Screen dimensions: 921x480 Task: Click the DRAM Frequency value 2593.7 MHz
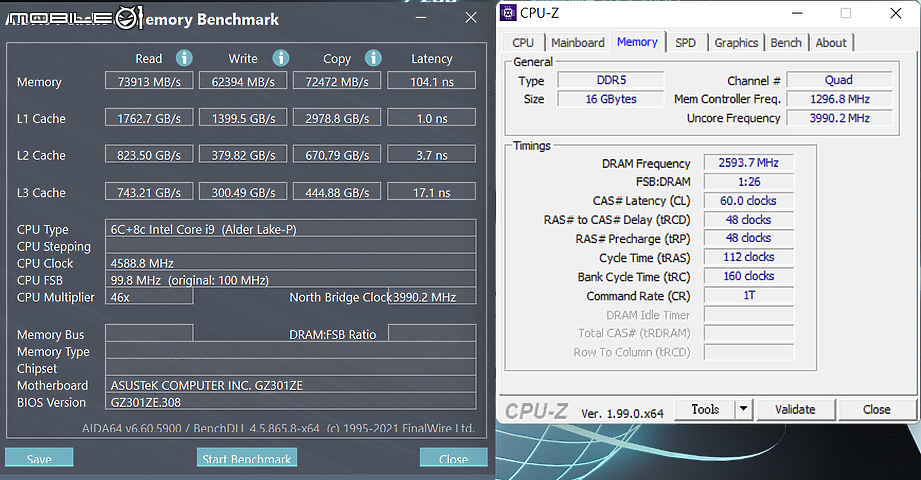749,163
